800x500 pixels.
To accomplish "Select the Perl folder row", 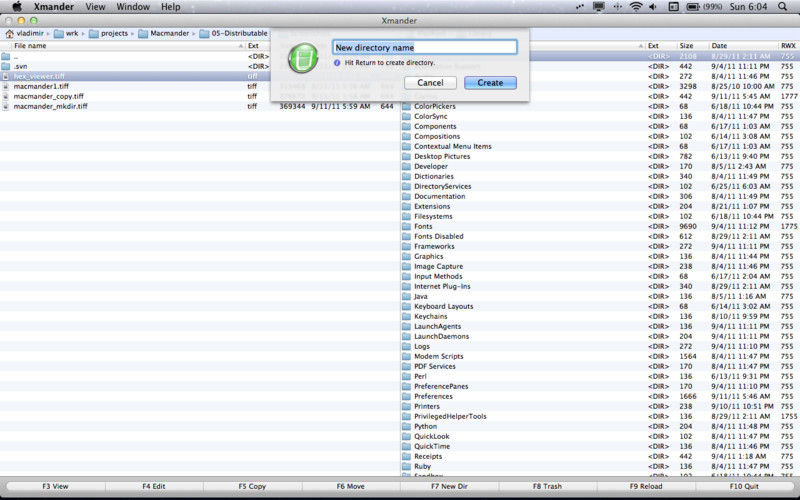I will (x=600, y=377).
